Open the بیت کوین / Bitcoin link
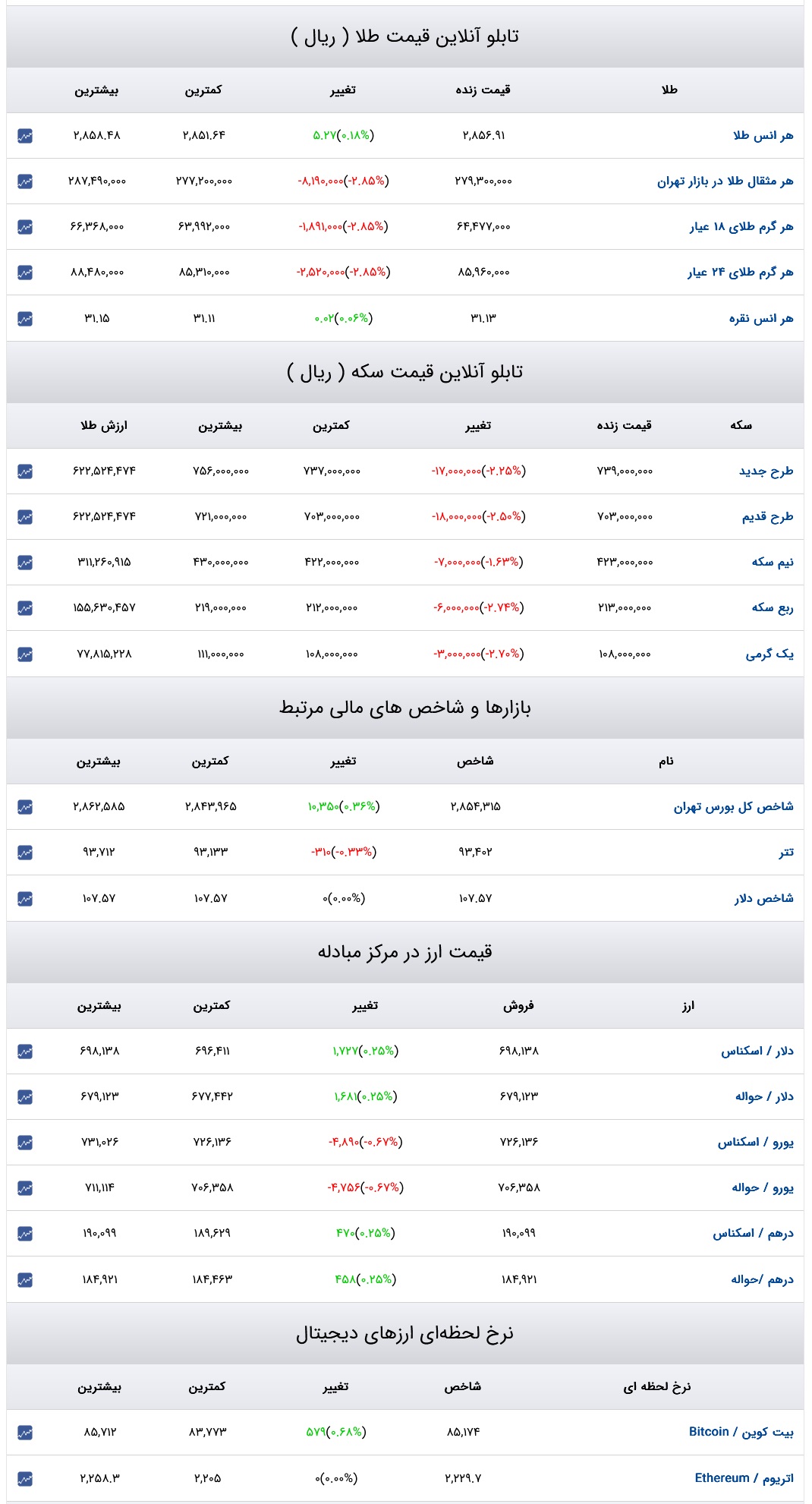The image size is (812, 1504). 741,1432
